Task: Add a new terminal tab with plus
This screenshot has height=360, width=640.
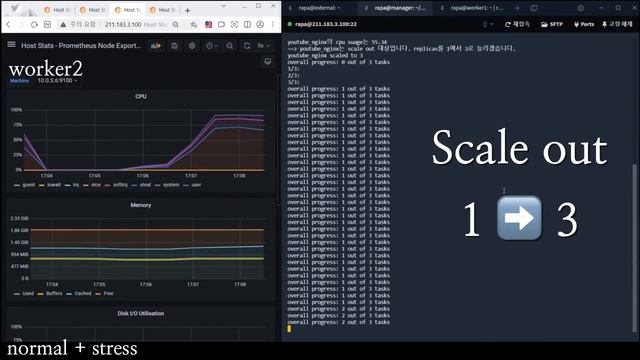Action: [517, 8]
